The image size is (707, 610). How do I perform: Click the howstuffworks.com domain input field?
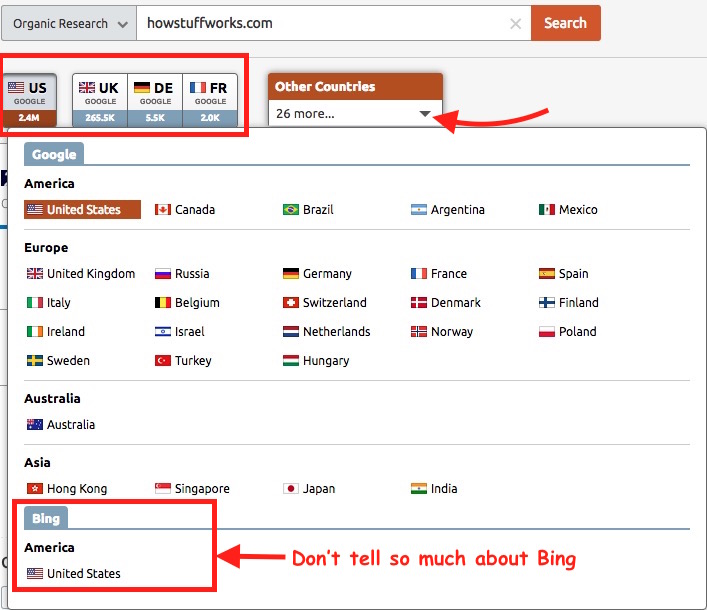[320, 23]
